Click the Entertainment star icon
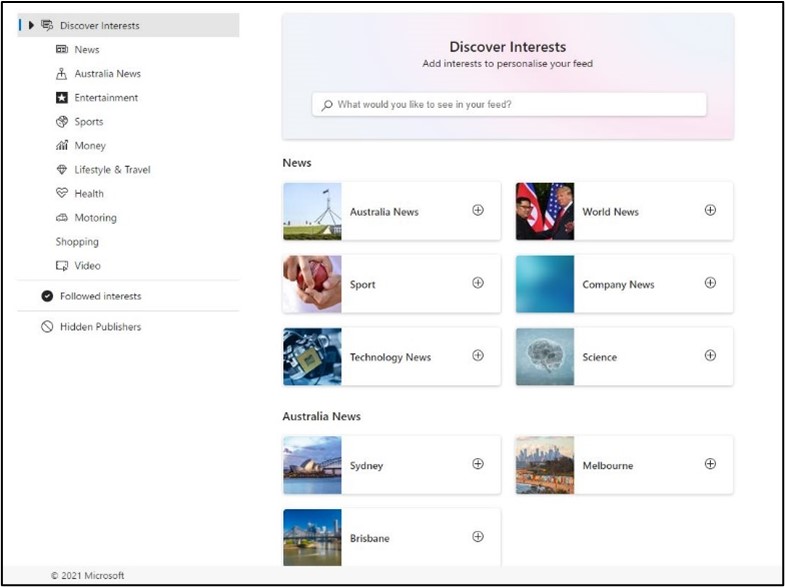This screenshot has width=785, height=587. click(x=62, y=98)
